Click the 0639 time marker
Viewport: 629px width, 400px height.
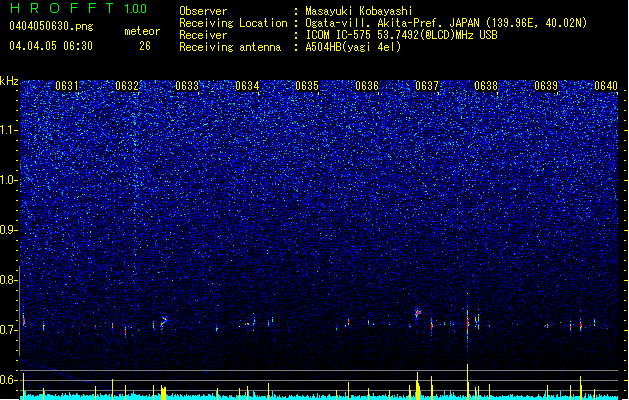[x=546, y=86]
